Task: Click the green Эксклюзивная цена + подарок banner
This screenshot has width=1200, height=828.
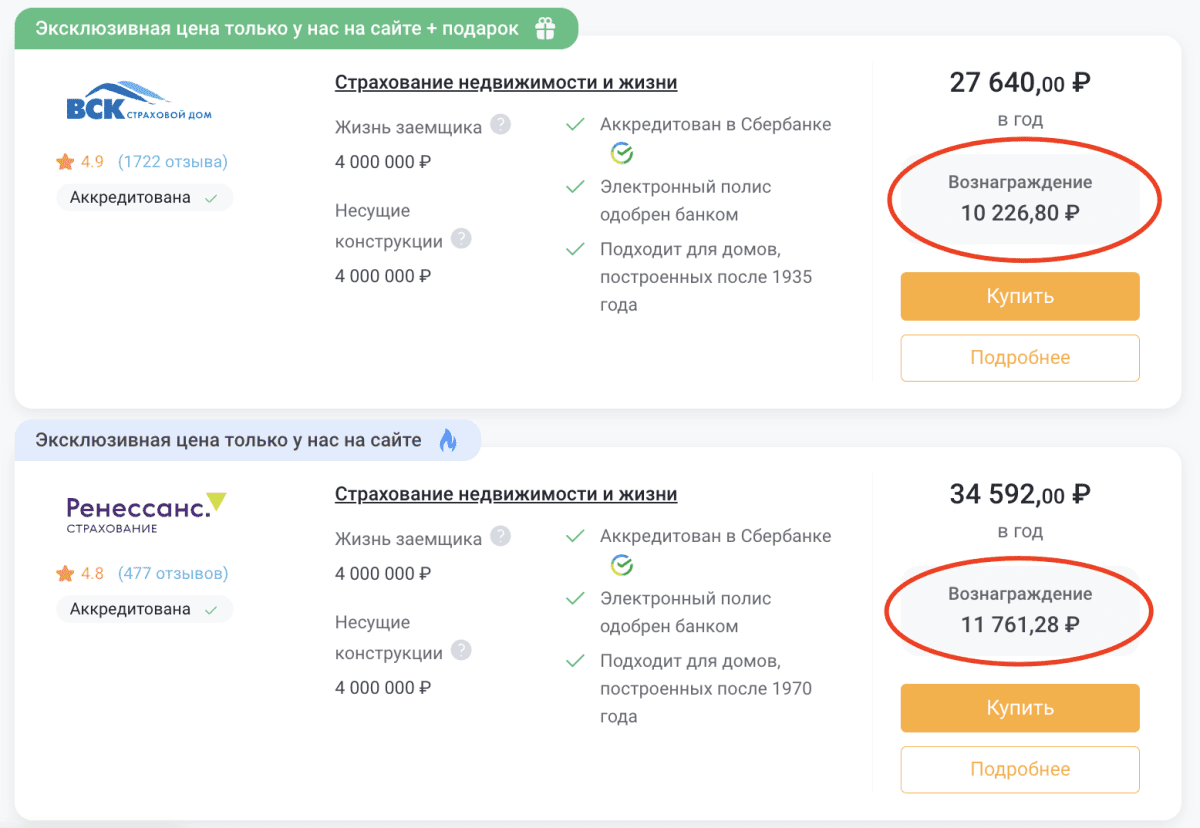Action: [x=296, y=29]
